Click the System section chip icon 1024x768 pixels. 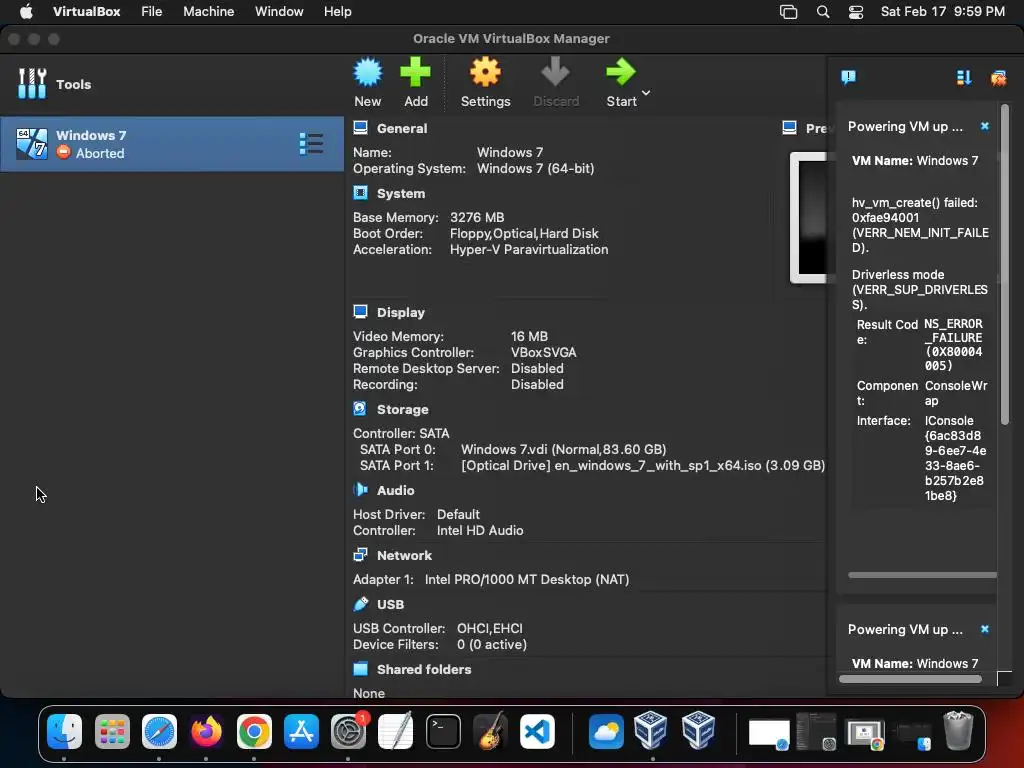360,193
